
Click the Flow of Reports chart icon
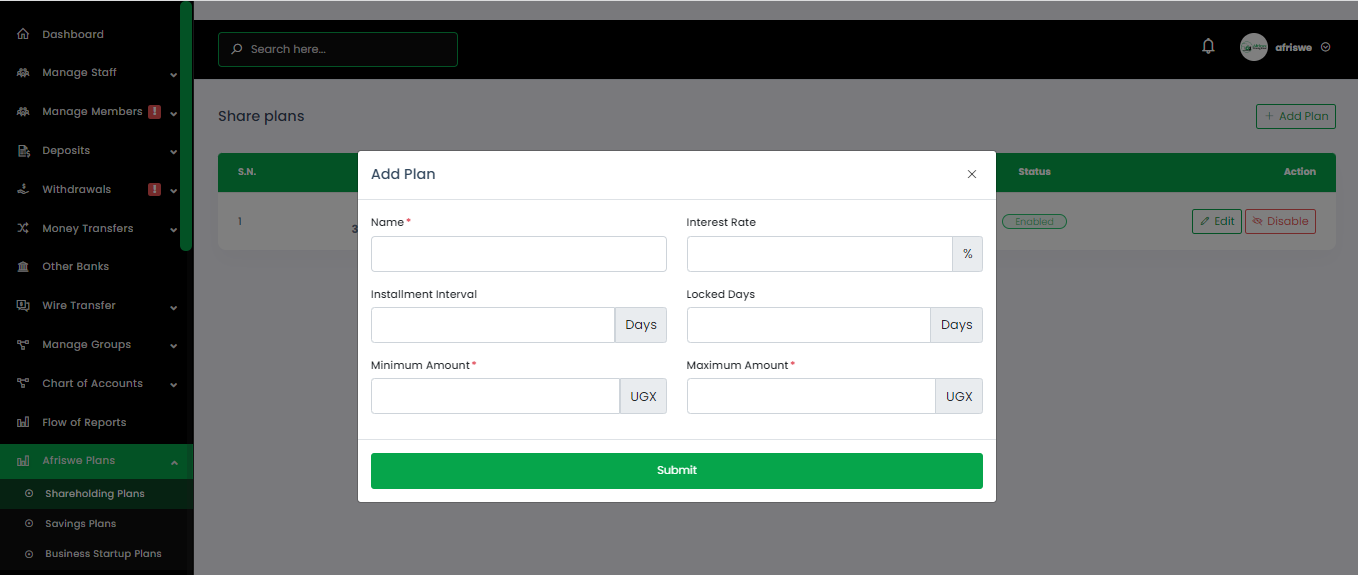click(x=23, y=422)
